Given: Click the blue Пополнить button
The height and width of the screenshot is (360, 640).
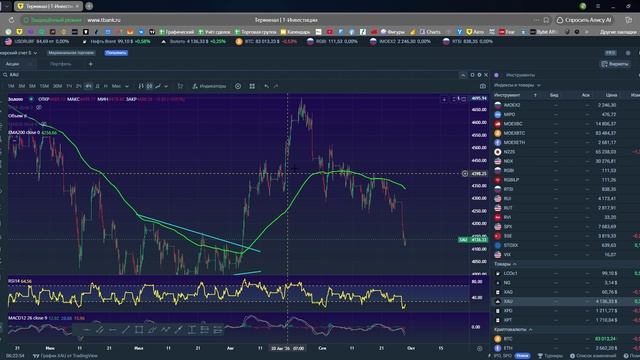Looking at the screenshot, I should [x=116, y=53].
